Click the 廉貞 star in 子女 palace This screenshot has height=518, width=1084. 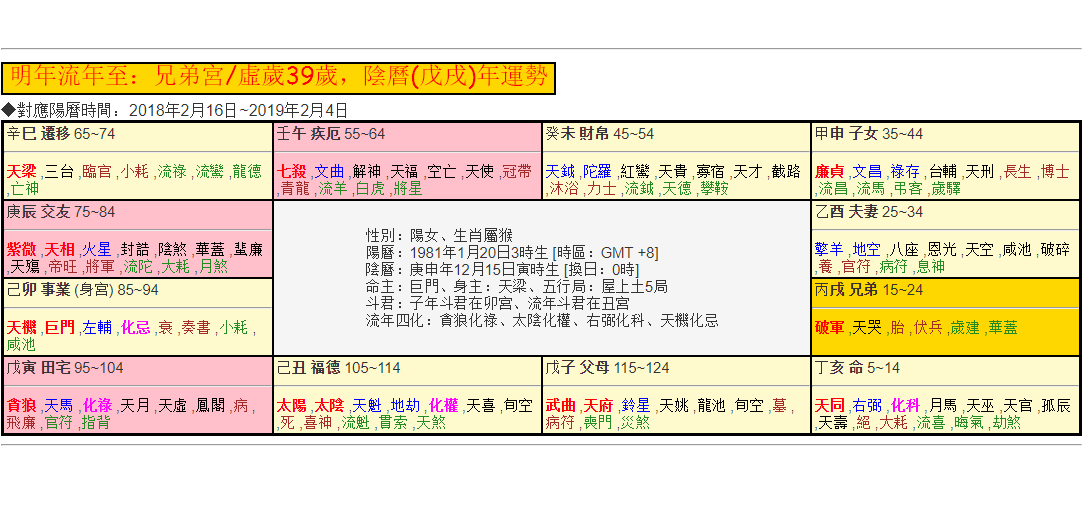click(830, 171)
